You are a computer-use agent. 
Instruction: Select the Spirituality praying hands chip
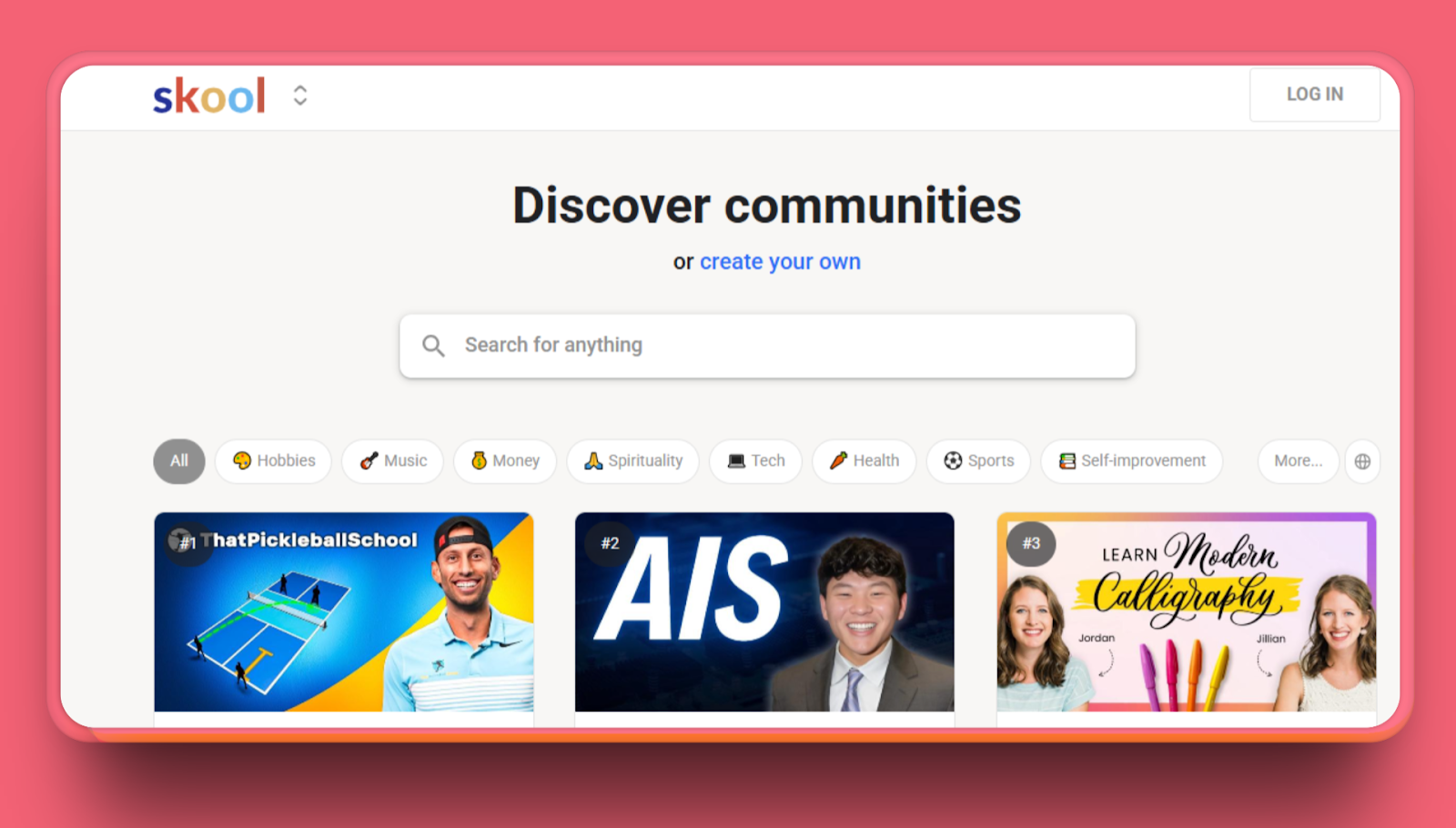(632, 461)
